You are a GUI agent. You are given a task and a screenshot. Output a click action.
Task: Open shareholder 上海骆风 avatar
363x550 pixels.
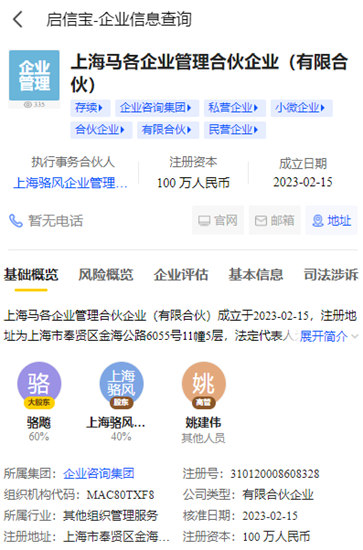tap(121, 384)
